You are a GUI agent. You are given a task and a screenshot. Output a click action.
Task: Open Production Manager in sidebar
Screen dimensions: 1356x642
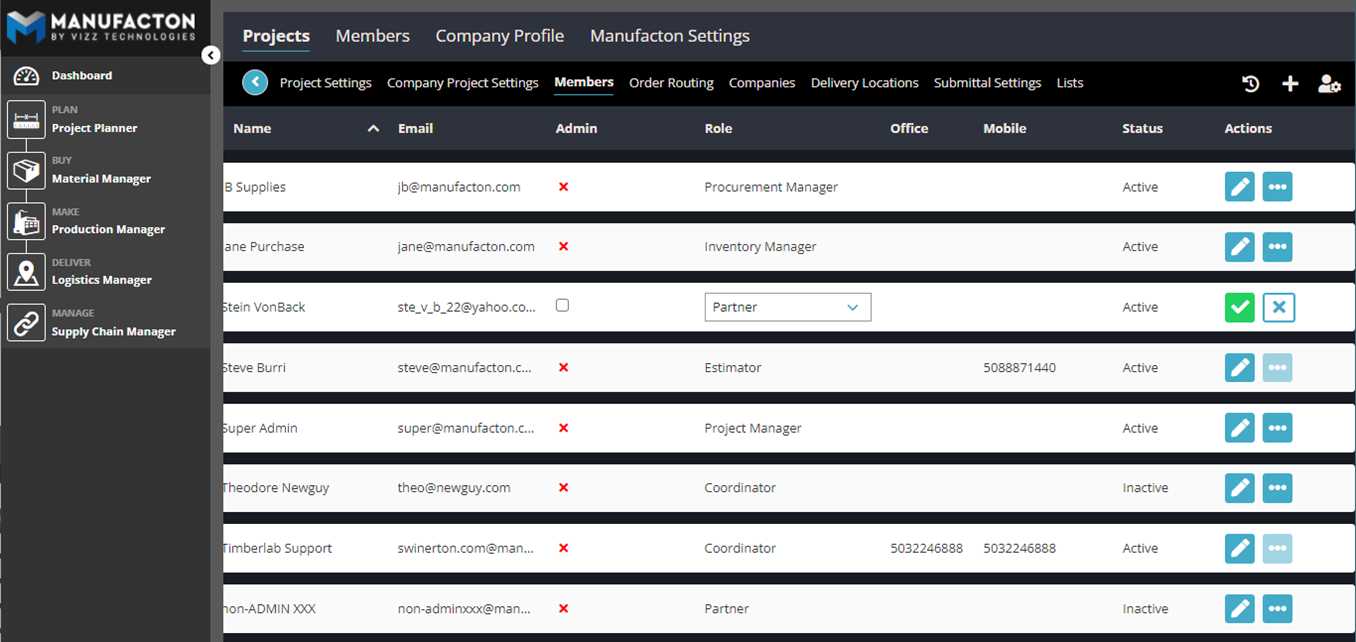pyautogui.click(x=108, y=229)
